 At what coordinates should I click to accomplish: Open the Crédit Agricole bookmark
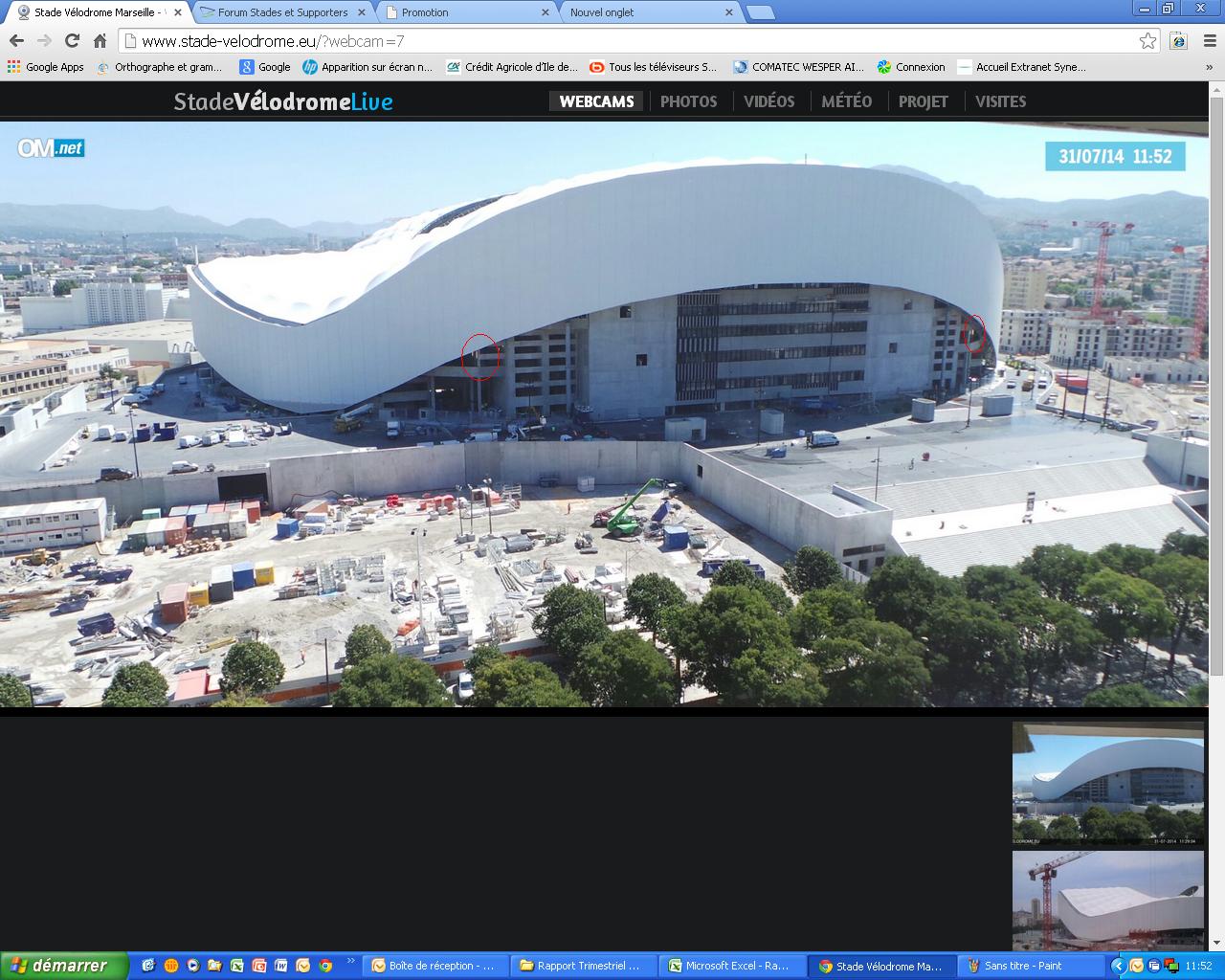[512, 67]
